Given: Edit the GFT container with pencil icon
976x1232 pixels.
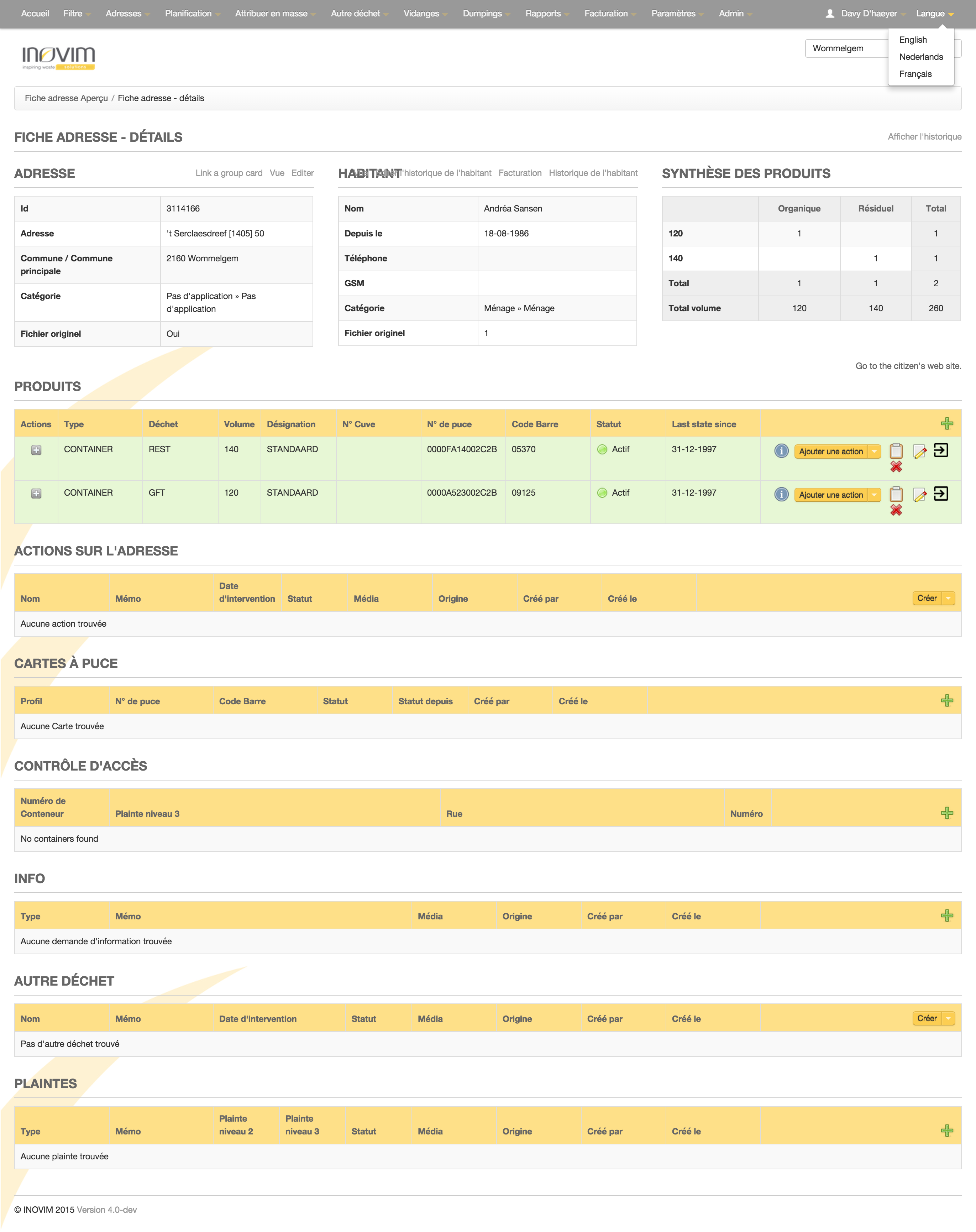Looking at the screenshot, I should point(919,495).
